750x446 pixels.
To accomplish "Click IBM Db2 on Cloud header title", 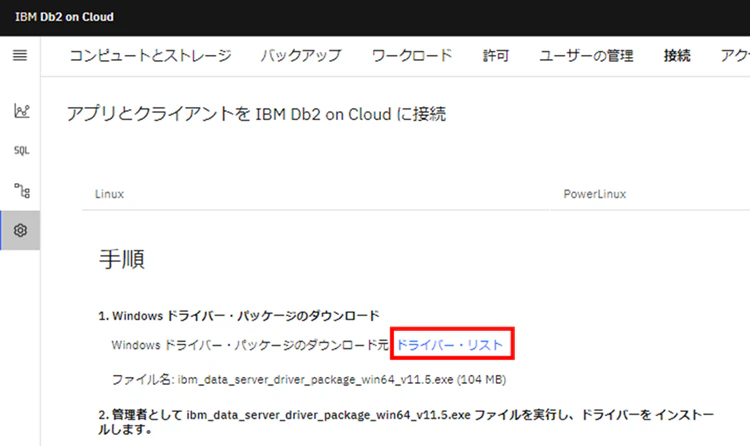I will click(x=65, y=17).
